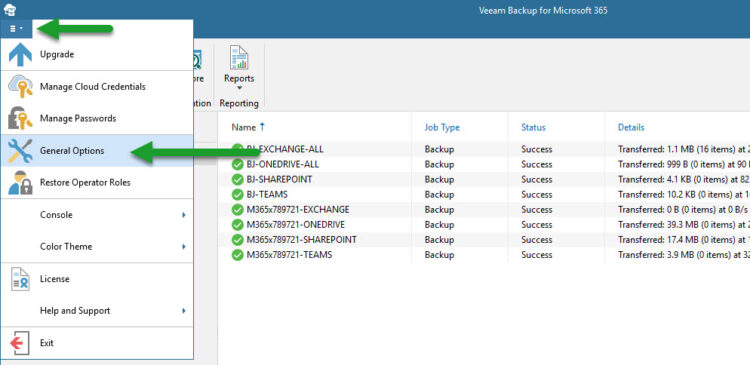
Task: Click the Name column sort arrow
Action: pos(262,127)
